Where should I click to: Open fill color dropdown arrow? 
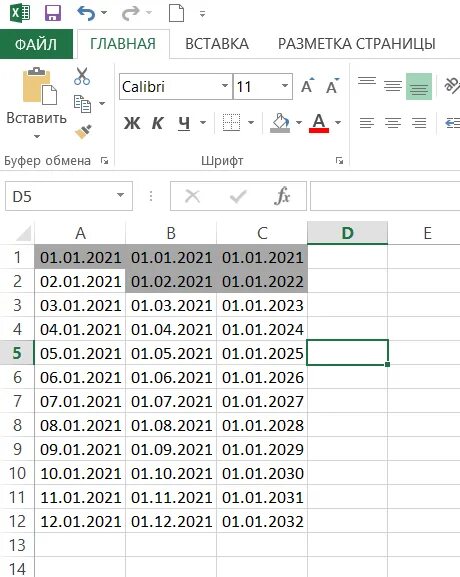point(299,123)
